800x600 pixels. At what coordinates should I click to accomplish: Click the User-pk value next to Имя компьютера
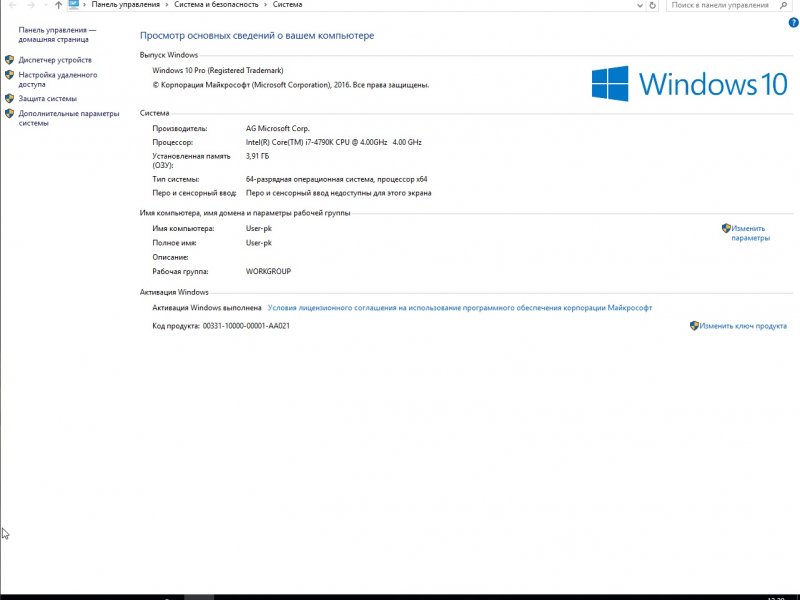259,229
